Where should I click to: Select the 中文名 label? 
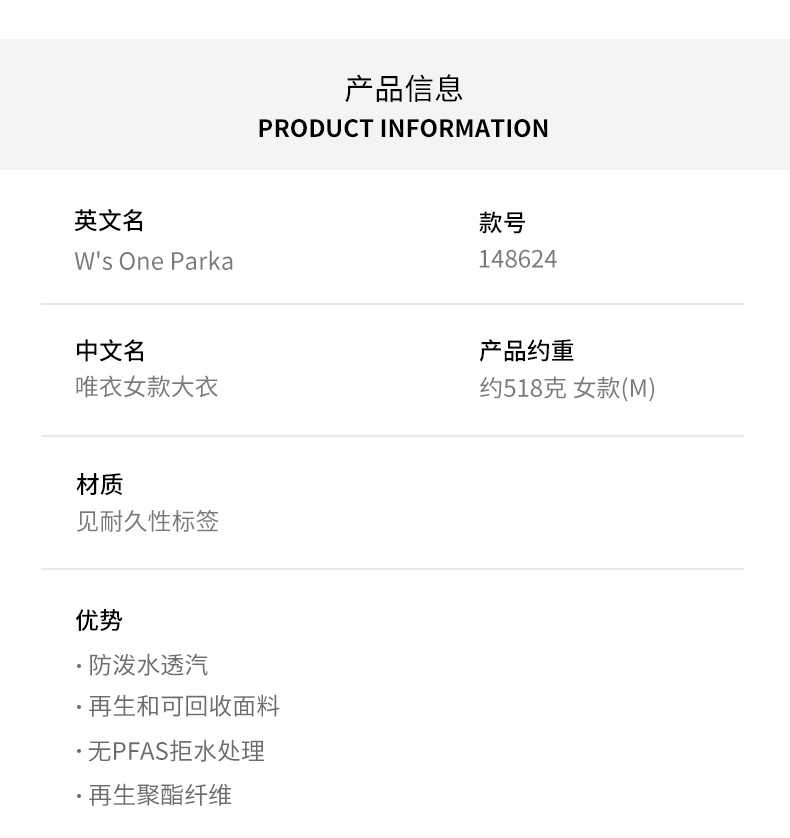pyautogui.click(x=110, y=351)
